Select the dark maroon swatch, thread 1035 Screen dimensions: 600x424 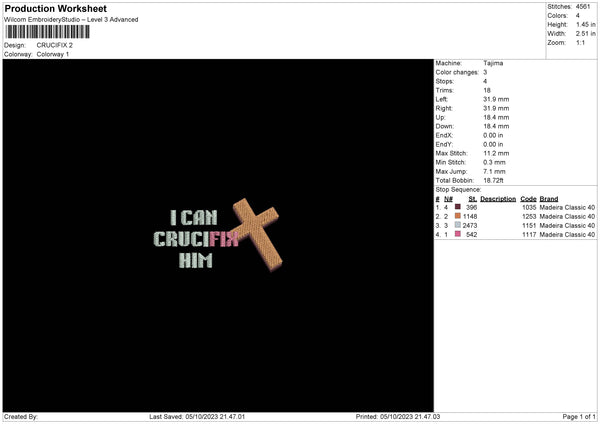(458, 207)
